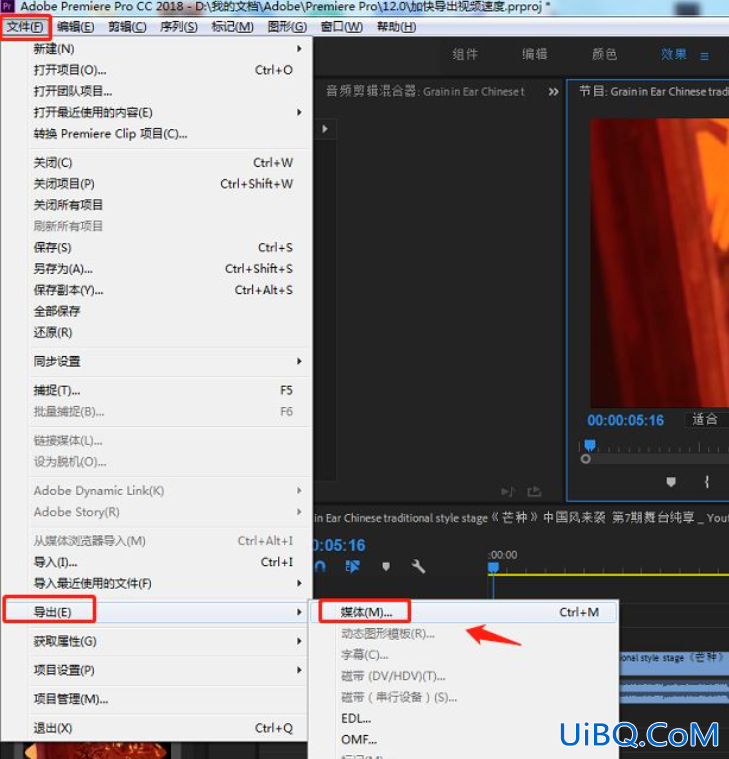Open the 帮助(H) menu

coord(396,27)
